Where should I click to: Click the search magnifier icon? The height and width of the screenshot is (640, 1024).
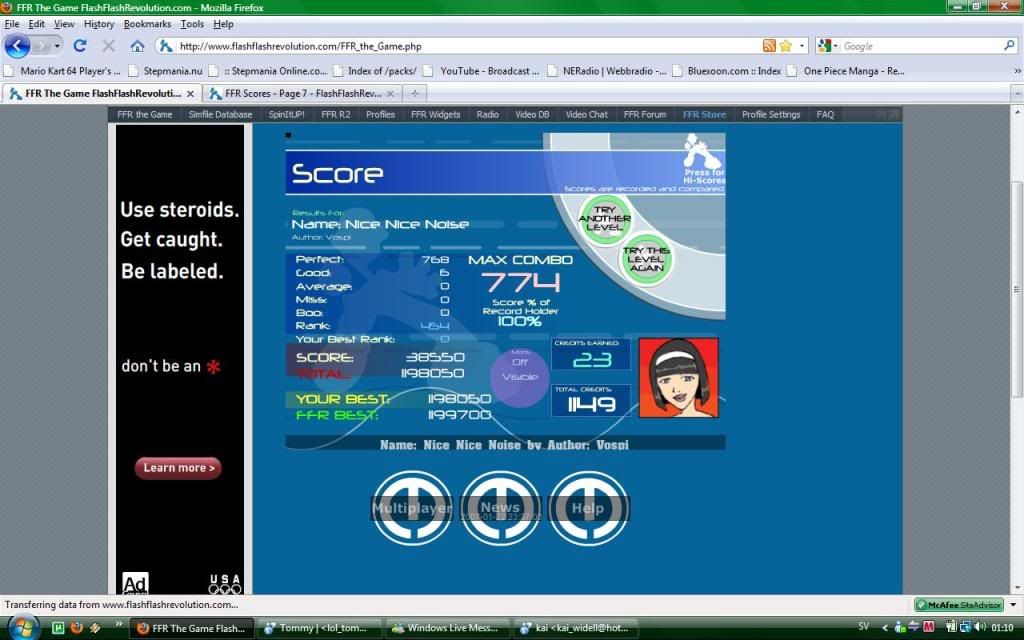click(1009, 46)
